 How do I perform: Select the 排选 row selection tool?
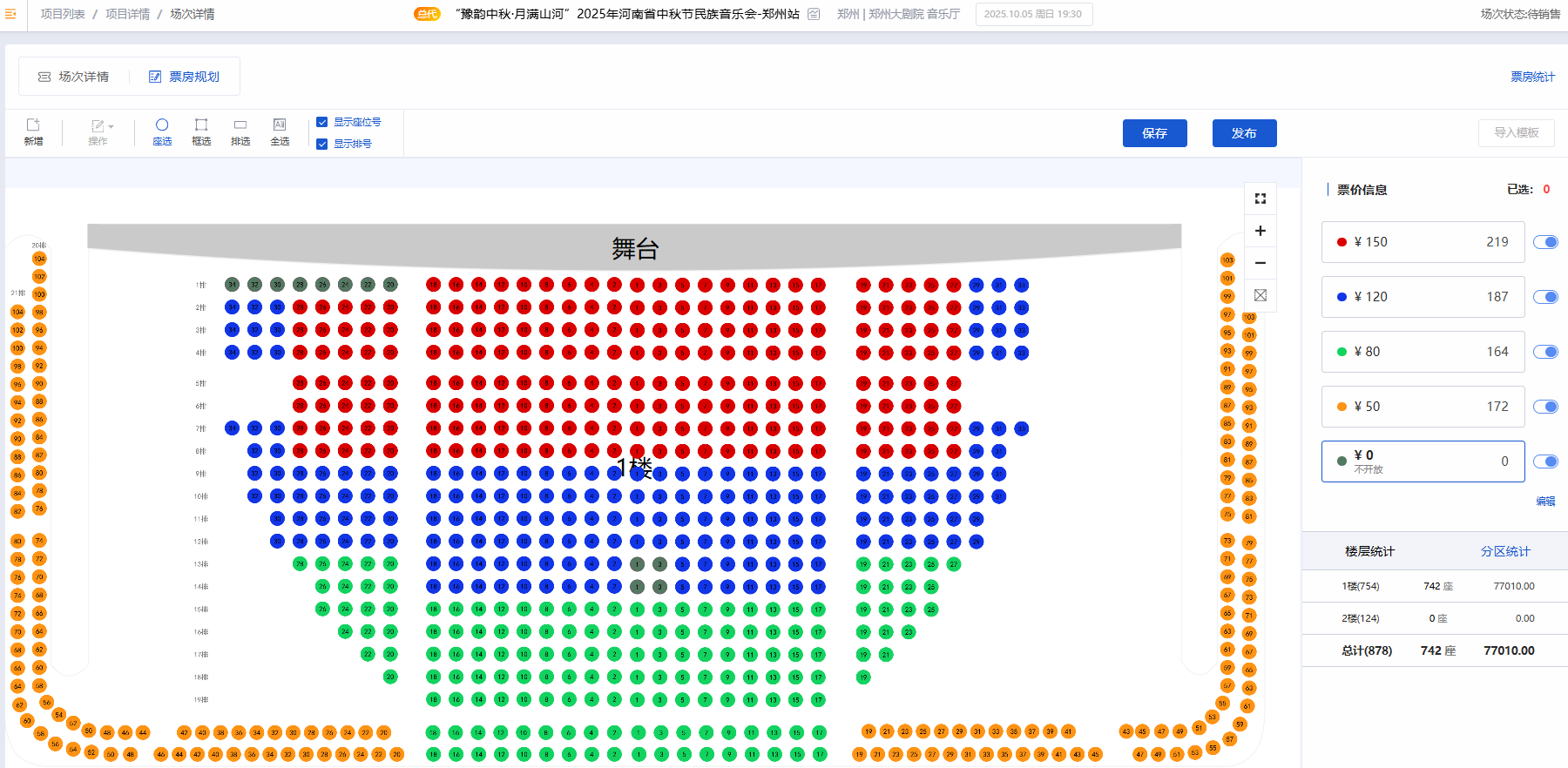(x=240, y=131)
